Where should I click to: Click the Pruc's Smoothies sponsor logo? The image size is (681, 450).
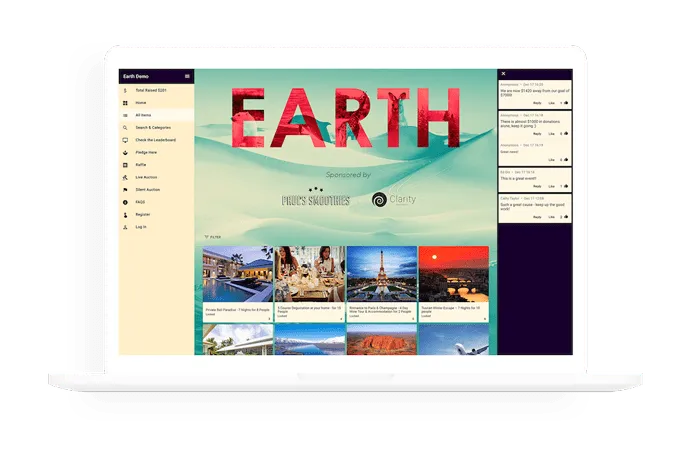coord(316,197)
